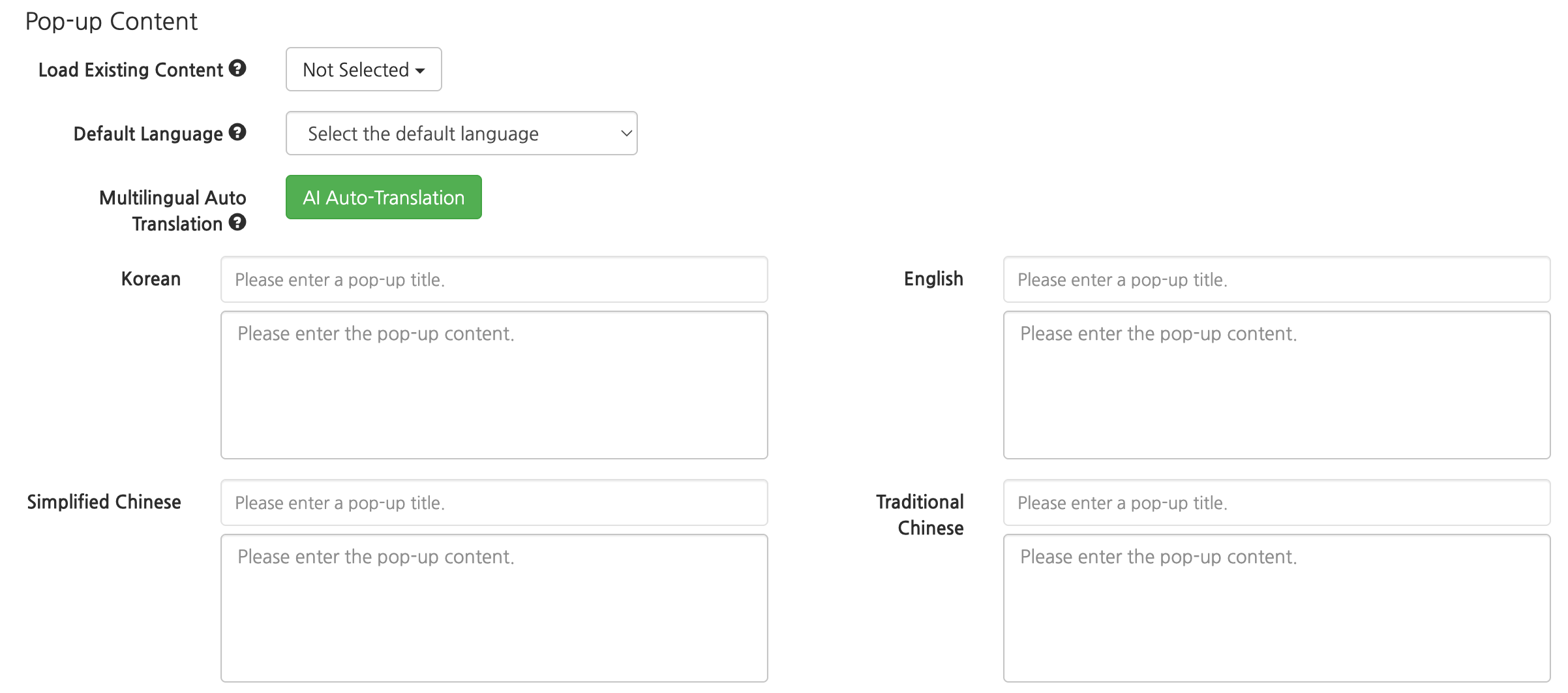
Task: Click the Simplified Chinese label
Action: (104, 502)
